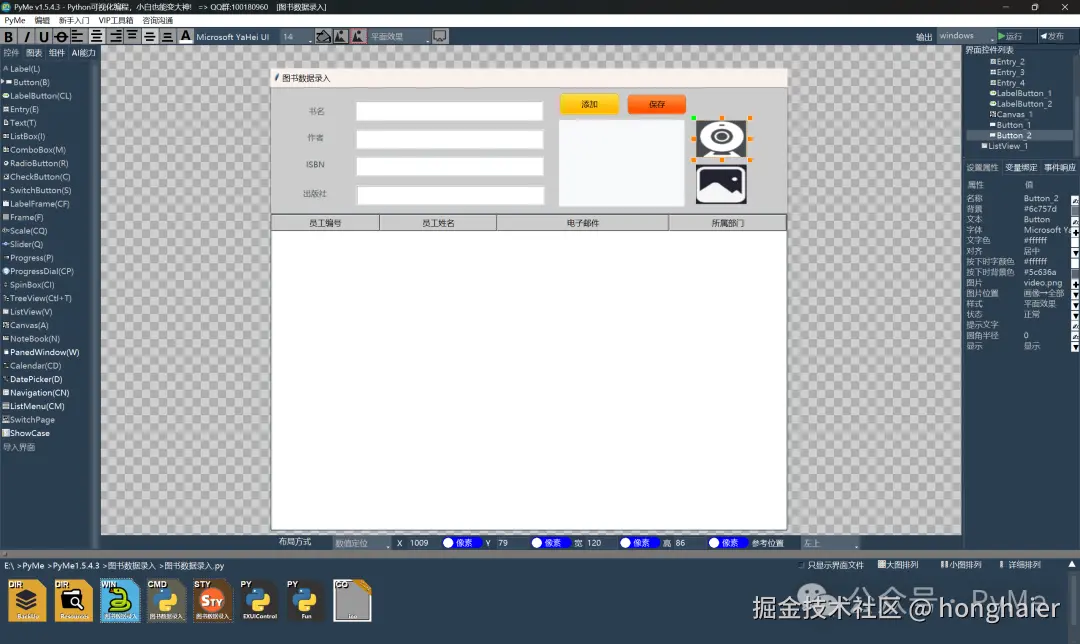
Task: Toggle the 像素 switch next to 宽 value
Action: click(638, 543)
